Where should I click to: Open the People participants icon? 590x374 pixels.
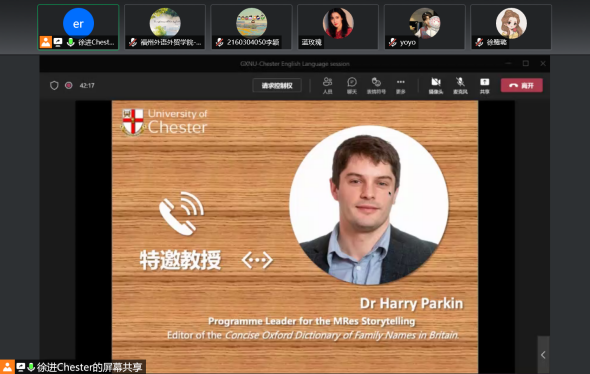point(327,85)
